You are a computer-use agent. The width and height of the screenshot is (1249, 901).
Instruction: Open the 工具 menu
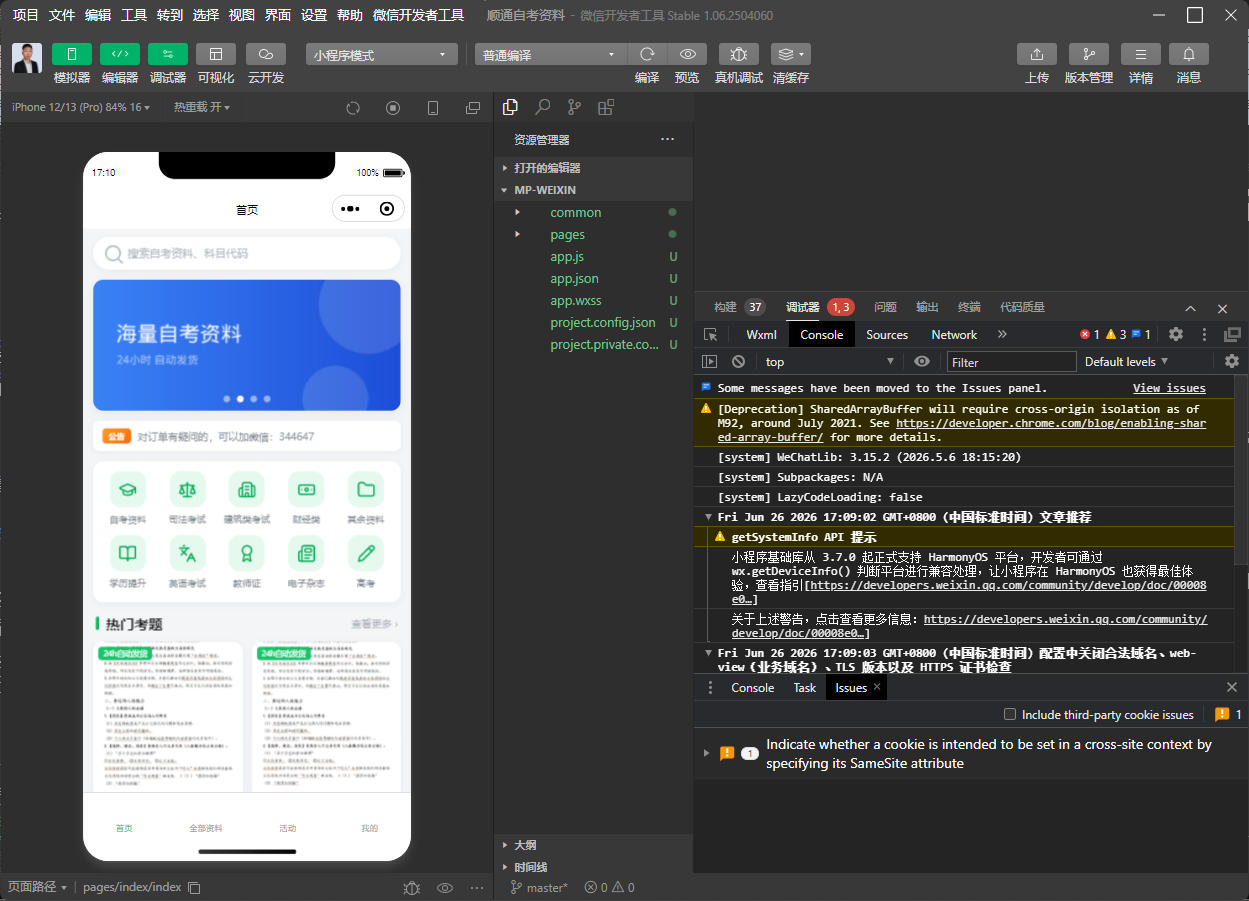[x=134, y=15]
